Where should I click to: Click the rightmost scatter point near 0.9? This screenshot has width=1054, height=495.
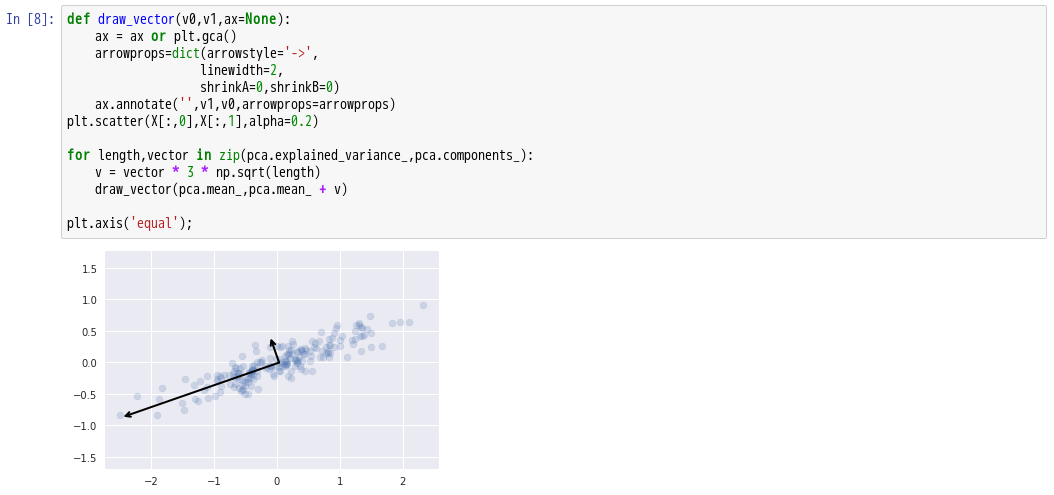tap(423, 305)
